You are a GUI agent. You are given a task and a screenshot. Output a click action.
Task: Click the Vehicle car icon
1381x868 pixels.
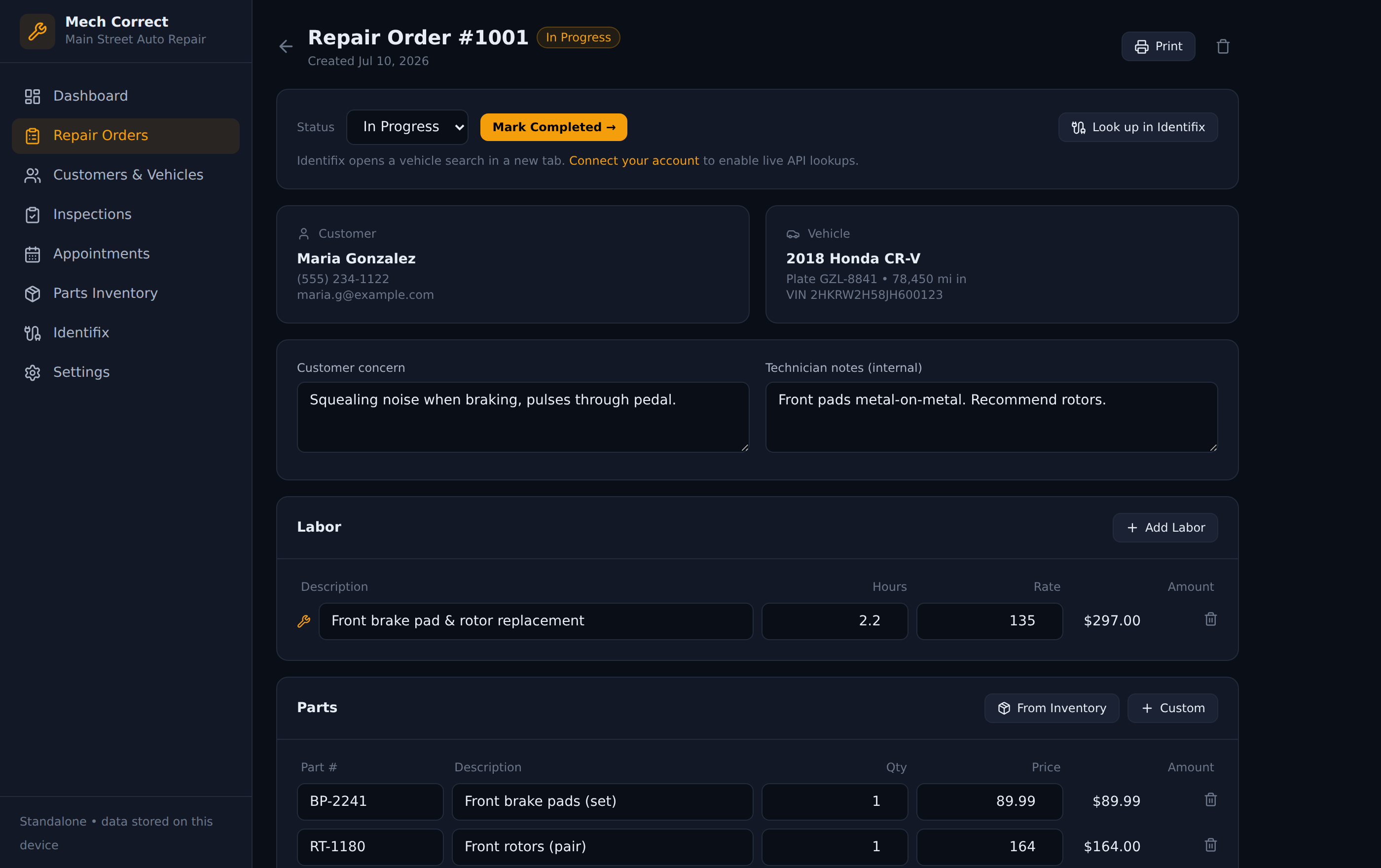pos(793,234)
